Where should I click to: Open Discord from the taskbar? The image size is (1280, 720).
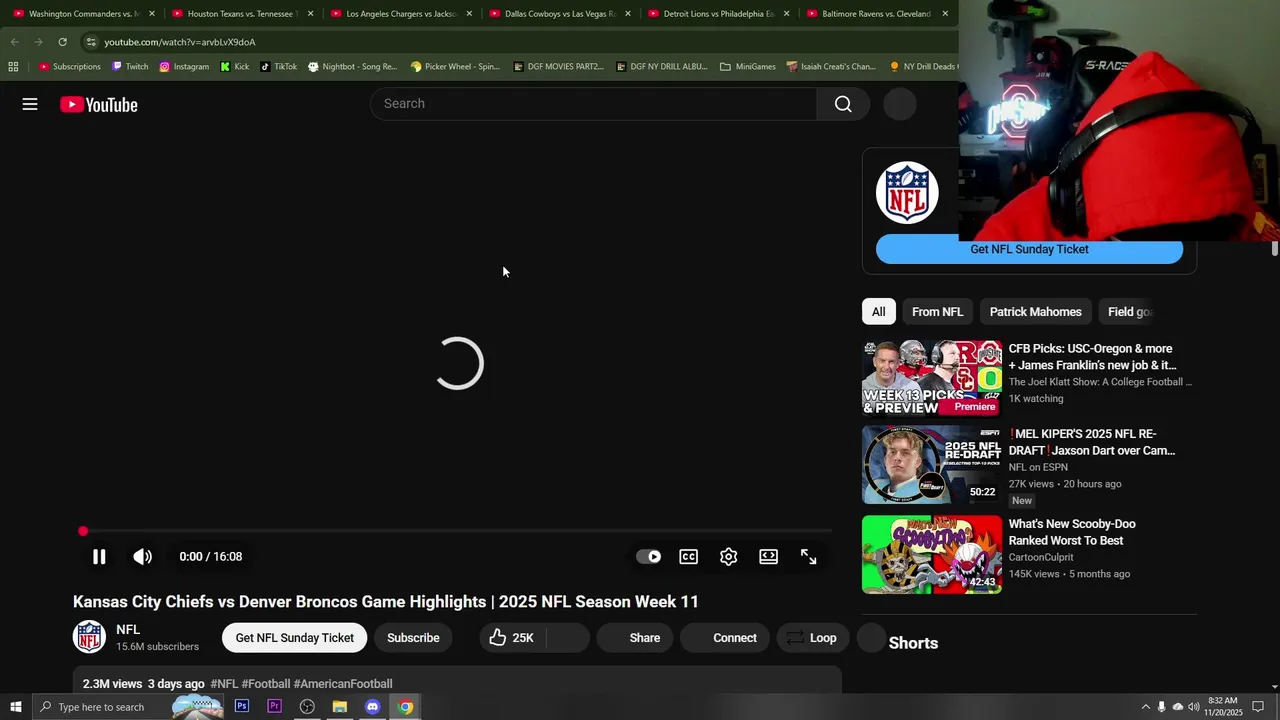[x=372, y=707]
